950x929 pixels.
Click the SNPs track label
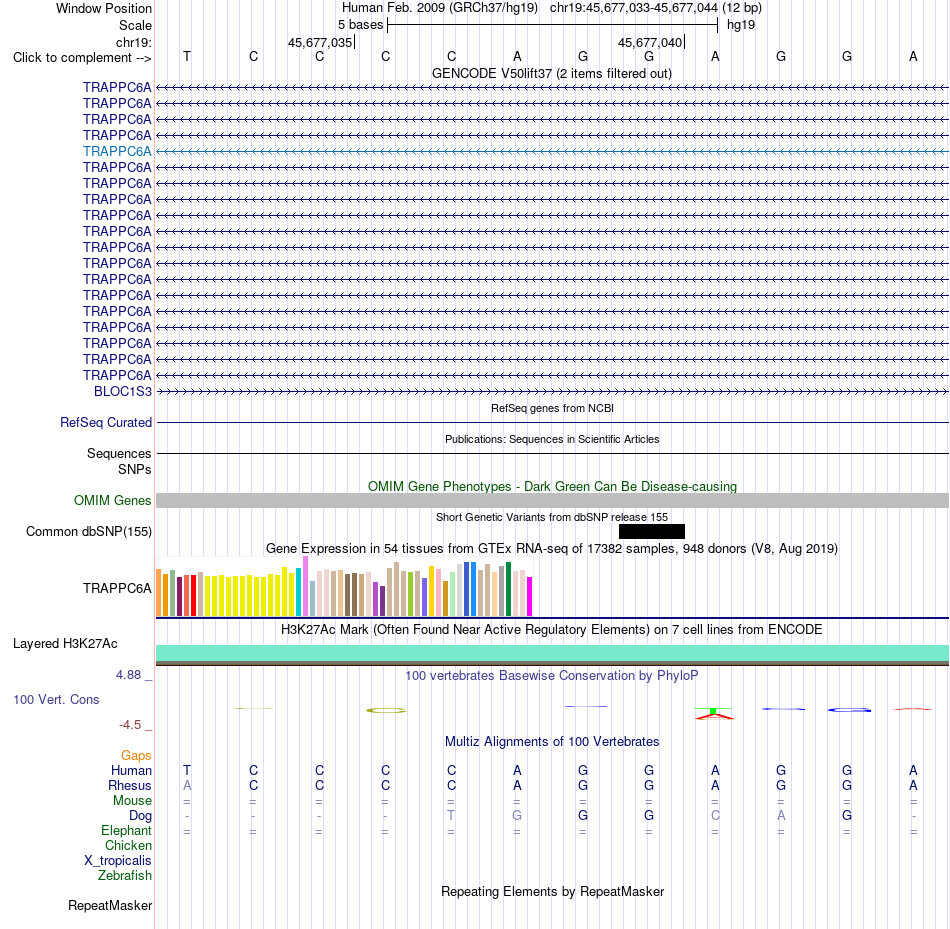click(135, 470)
